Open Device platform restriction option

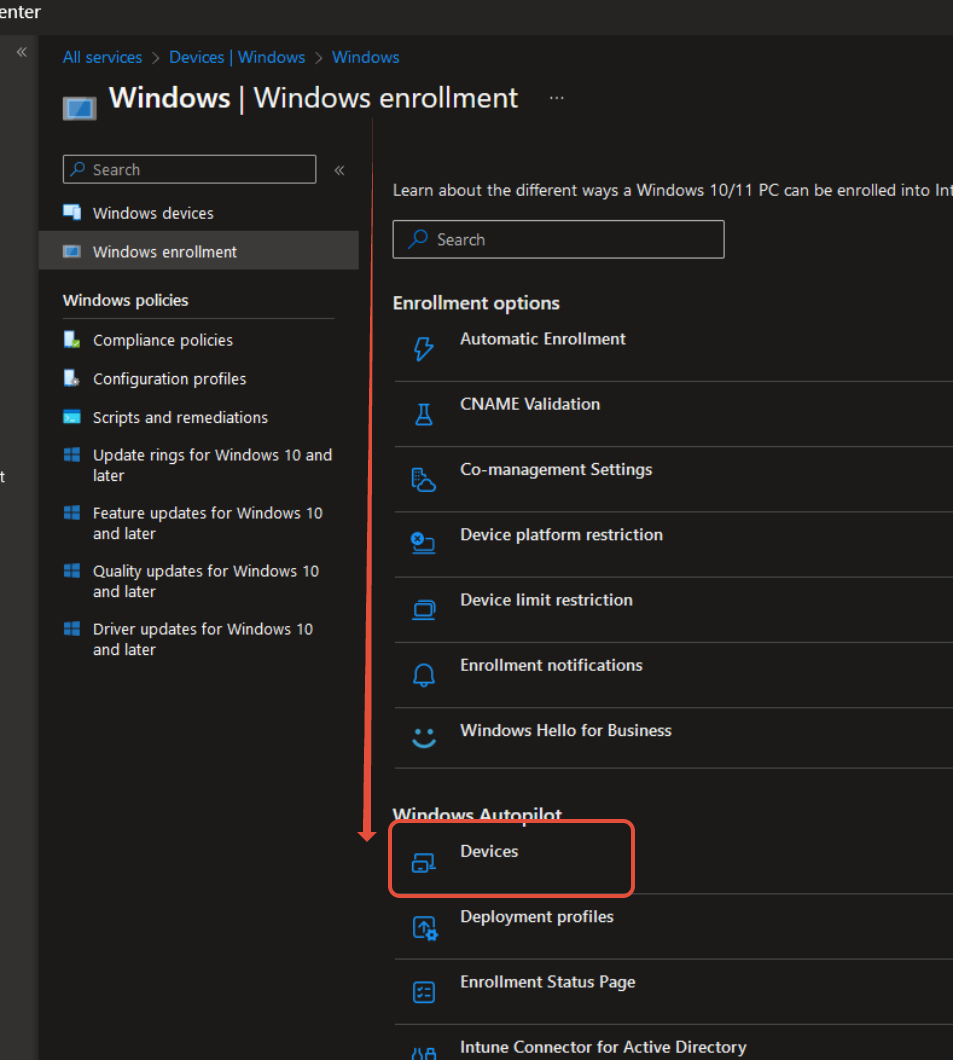coord(562,535)
